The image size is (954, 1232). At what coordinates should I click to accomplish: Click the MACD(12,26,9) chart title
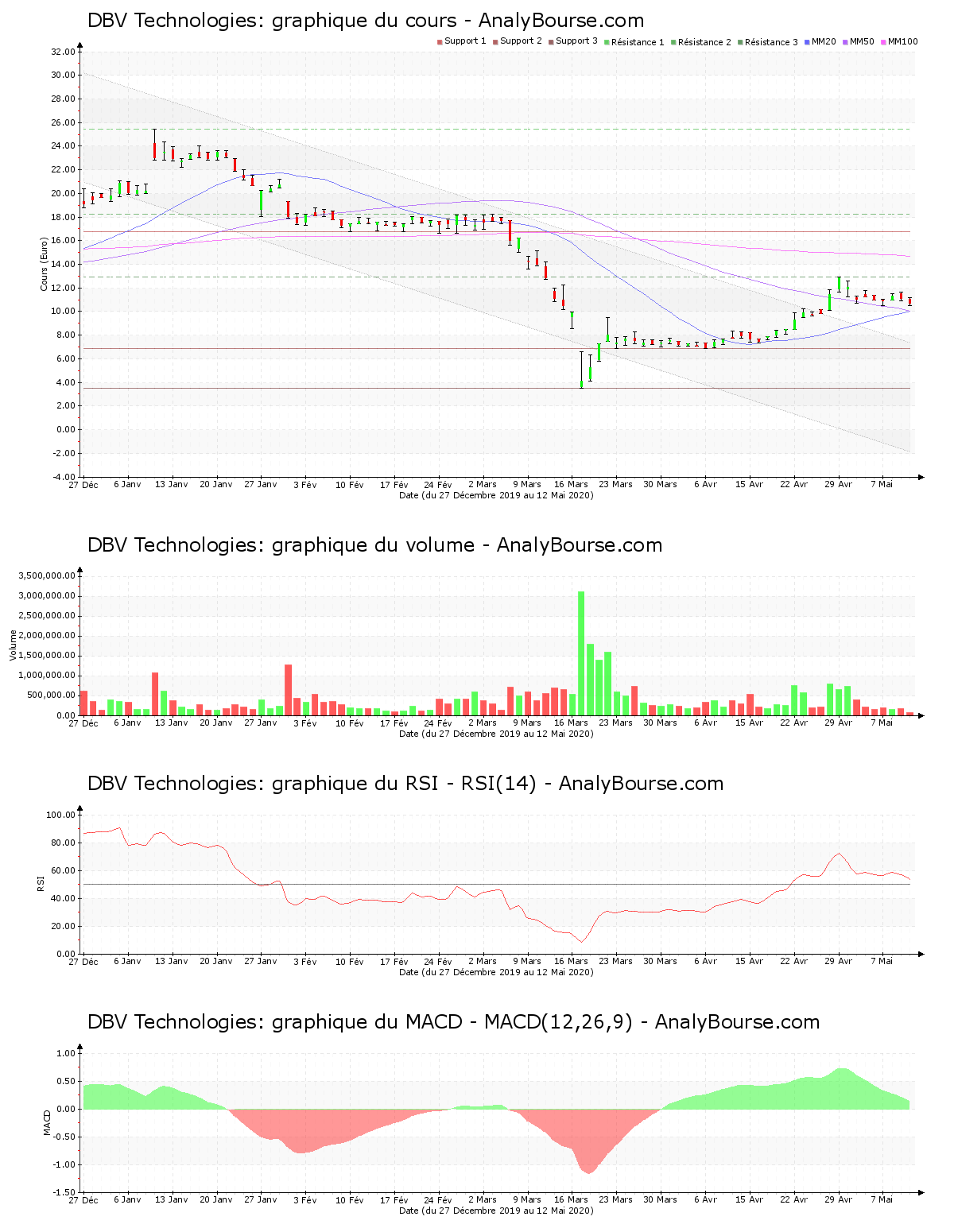pos(453,1022)
